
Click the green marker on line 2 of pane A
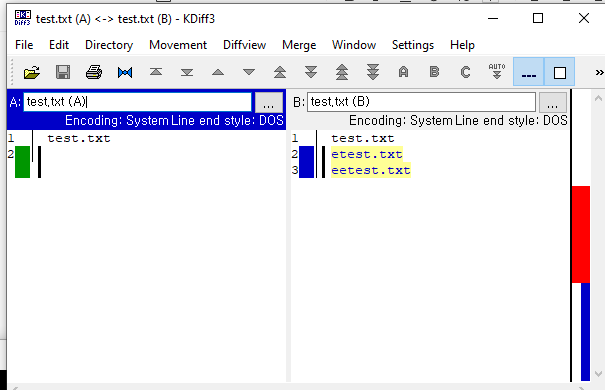click(22, 162)
